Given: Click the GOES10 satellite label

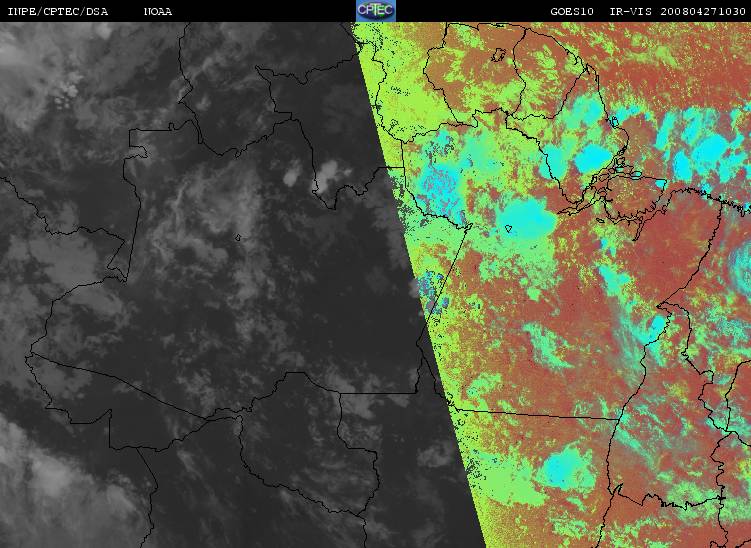Looking at the screenshot, I should [572, 12].
